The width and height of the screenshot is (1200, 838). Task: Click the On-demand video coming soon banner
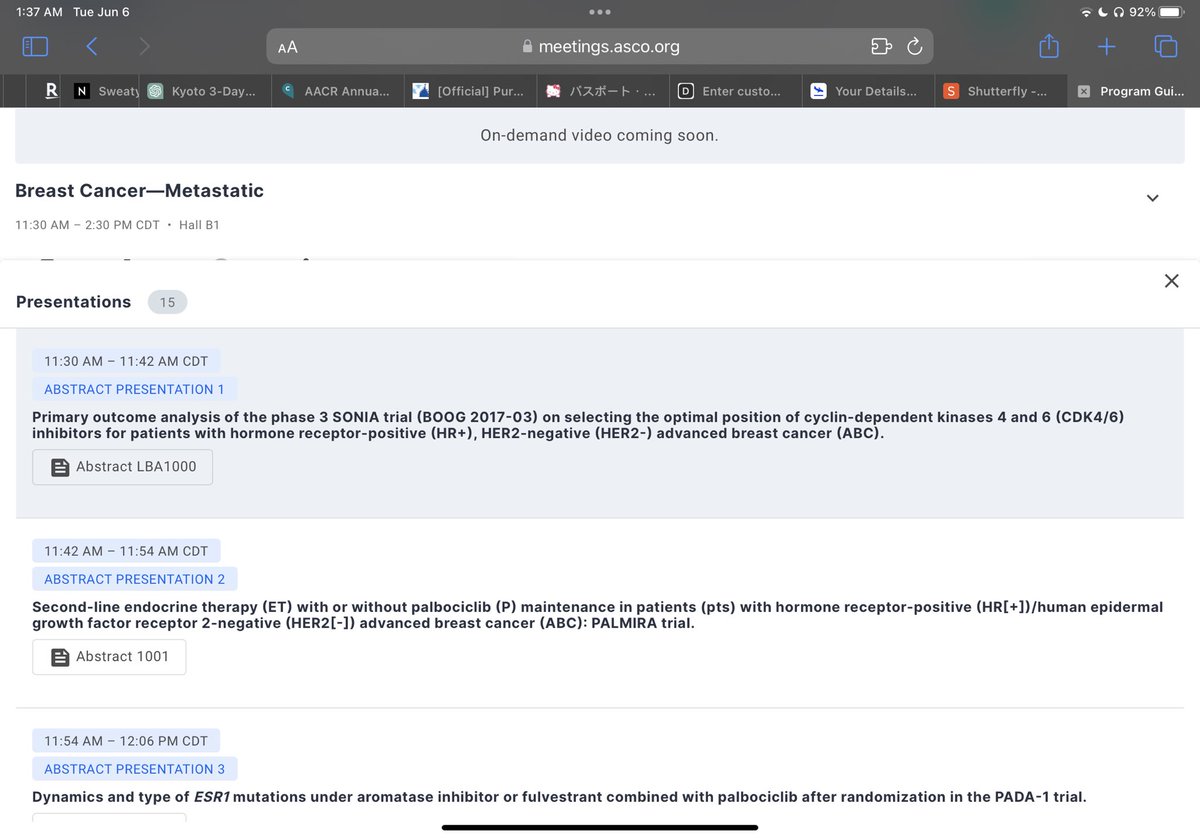pos(599,135)
